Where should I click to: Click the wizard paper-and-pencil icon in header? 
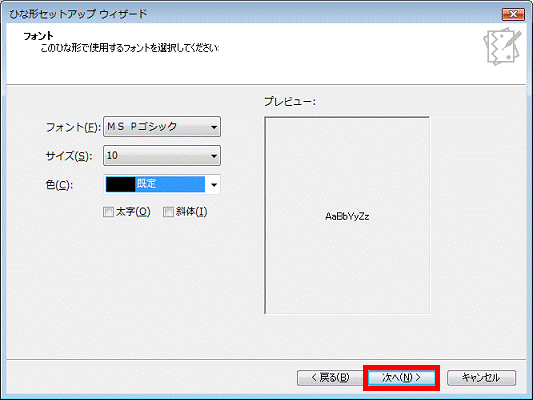click(502, 47)
